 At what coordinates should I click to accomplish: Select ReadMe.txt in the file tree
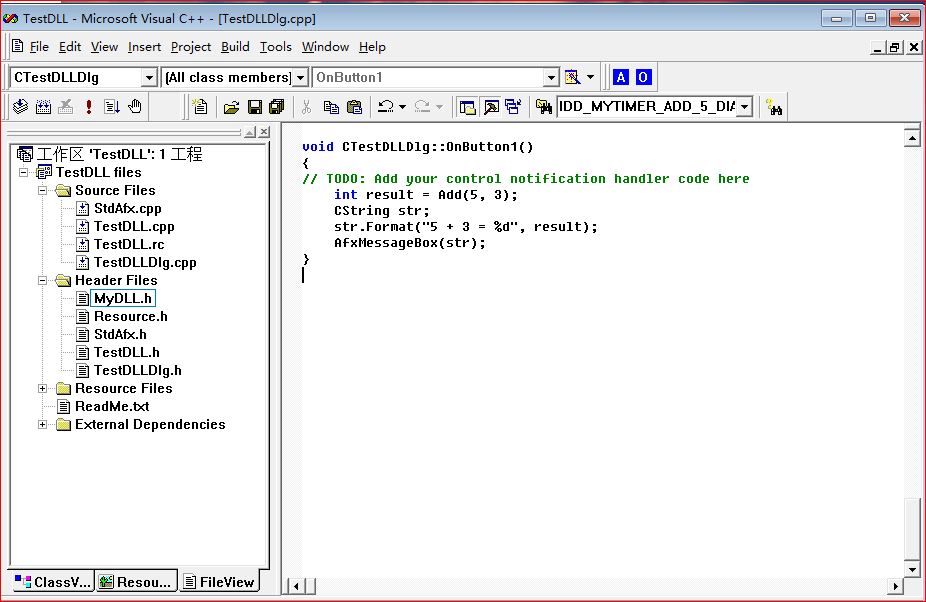112,406
